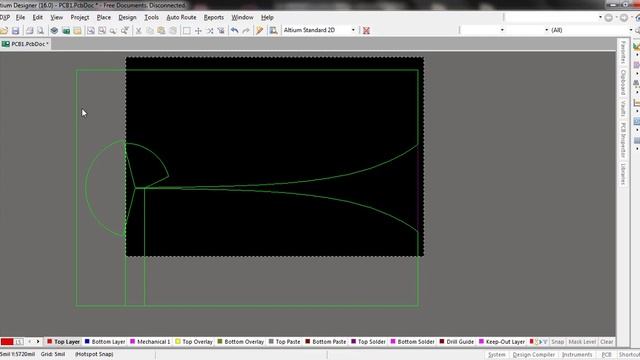Open the Edit menu
The height and width of the screenshot is (360, 640).
point(38,18)
